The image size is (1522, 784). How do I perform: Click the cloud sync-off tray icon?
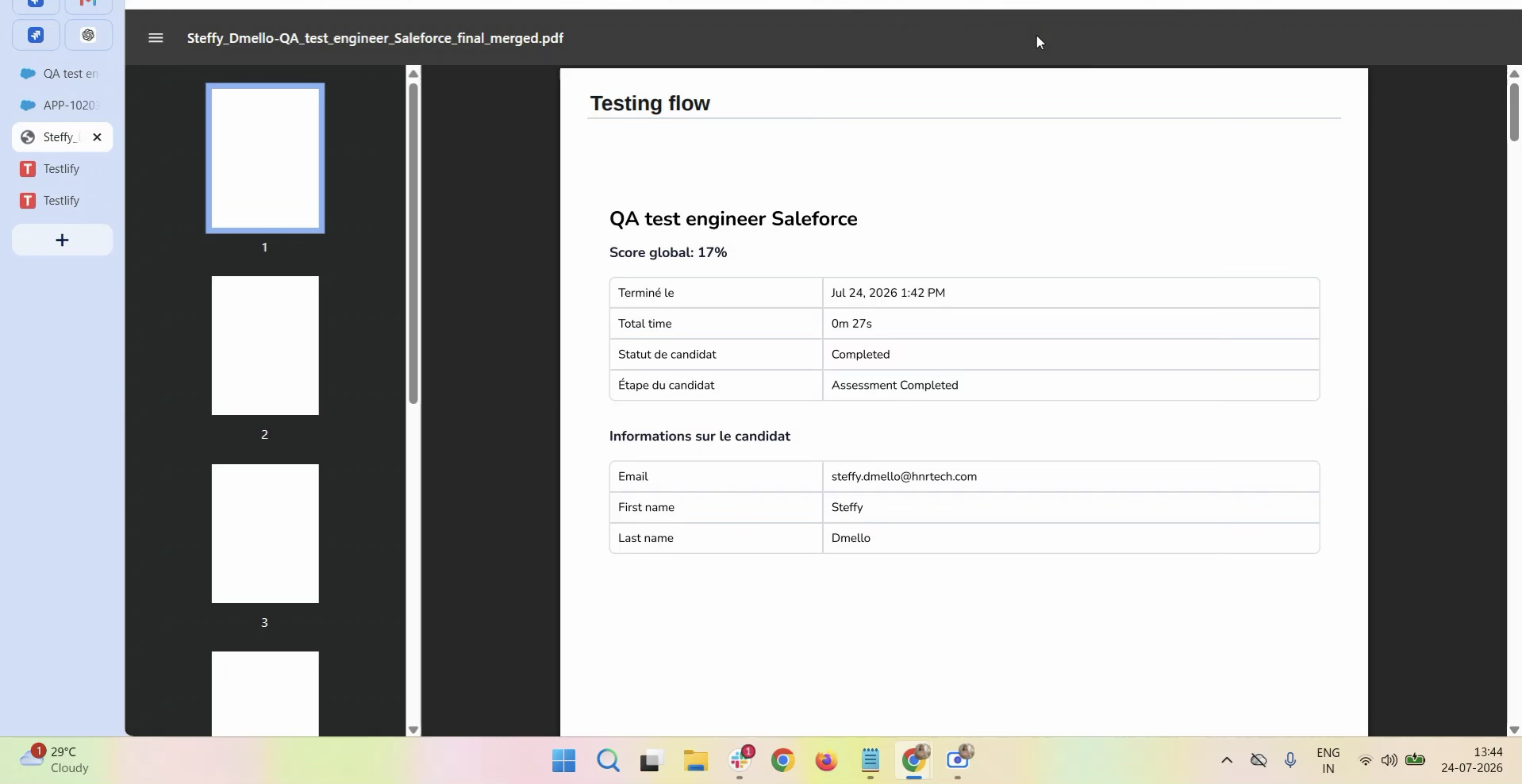point(1259,761)
